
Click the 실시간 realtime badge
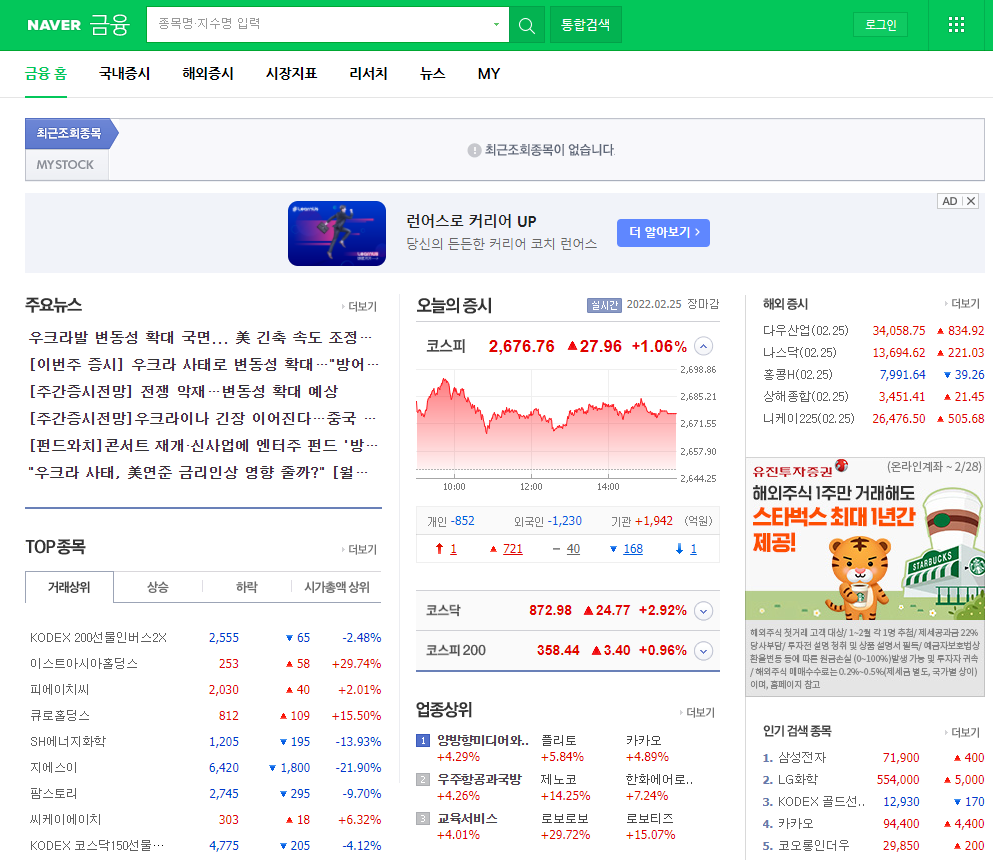(x=604, y=305)
